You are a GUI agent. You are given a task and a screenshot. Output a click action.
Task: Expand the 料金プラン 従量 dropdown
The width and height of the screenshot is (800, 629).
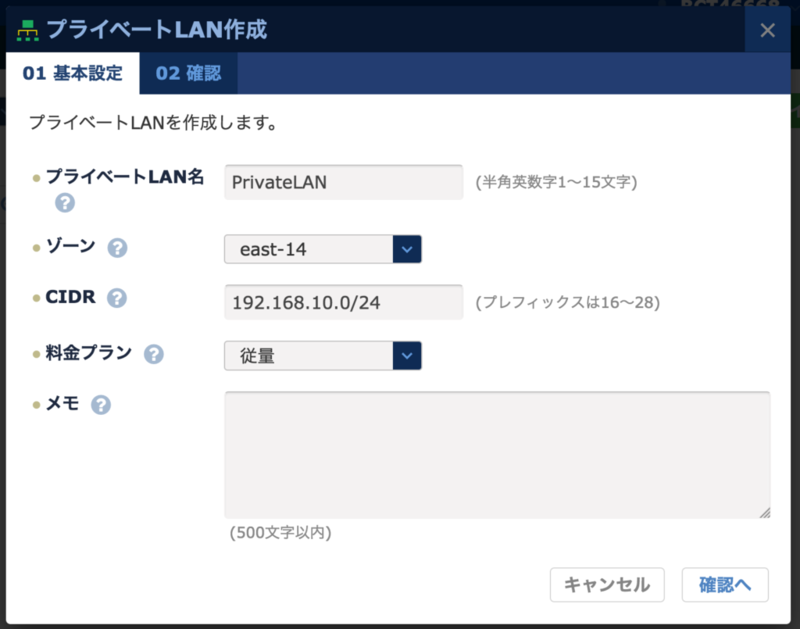tap(310, 355)
